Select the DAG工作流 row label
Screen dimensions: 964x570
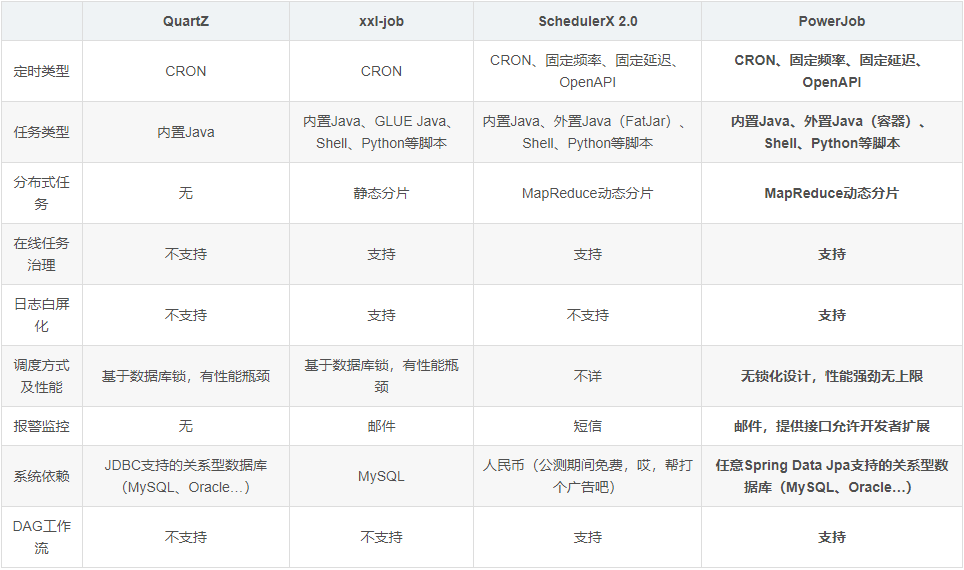(x=41, y=537)
